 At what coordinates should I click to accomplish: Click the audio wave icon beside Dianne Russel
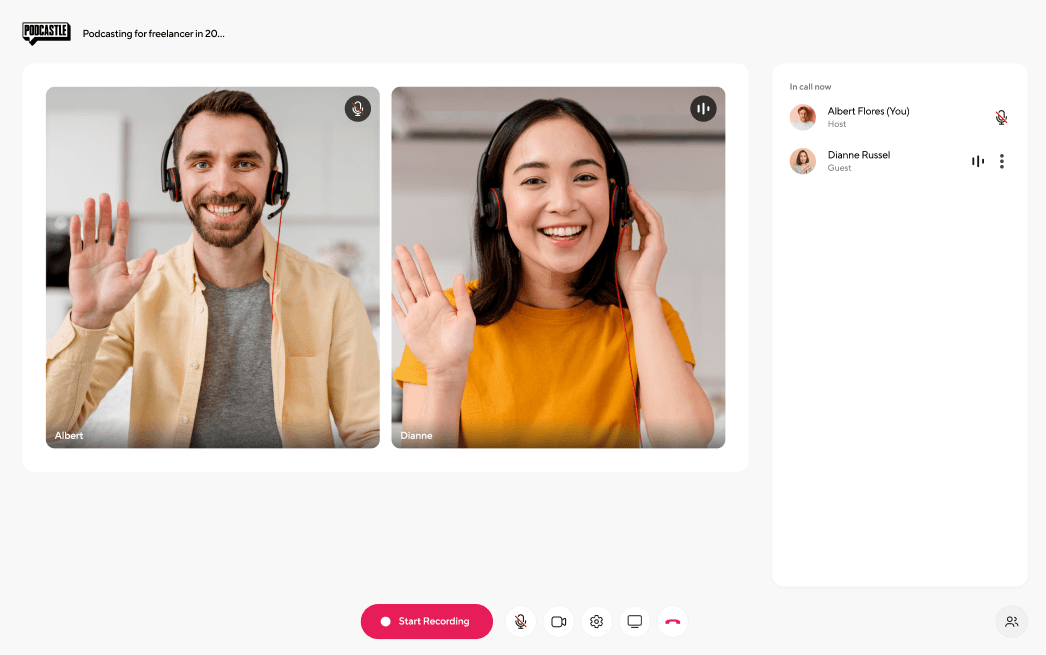point(977,161)
